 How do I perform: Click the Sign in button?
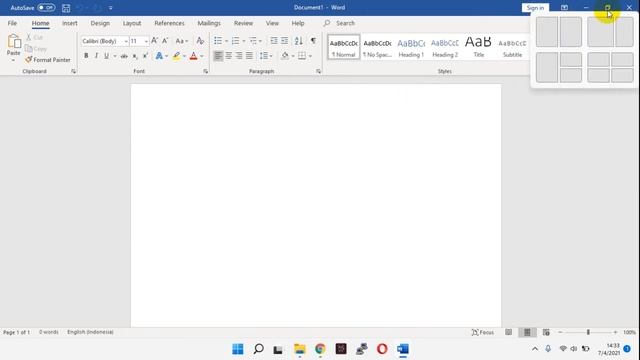[535, 8]
